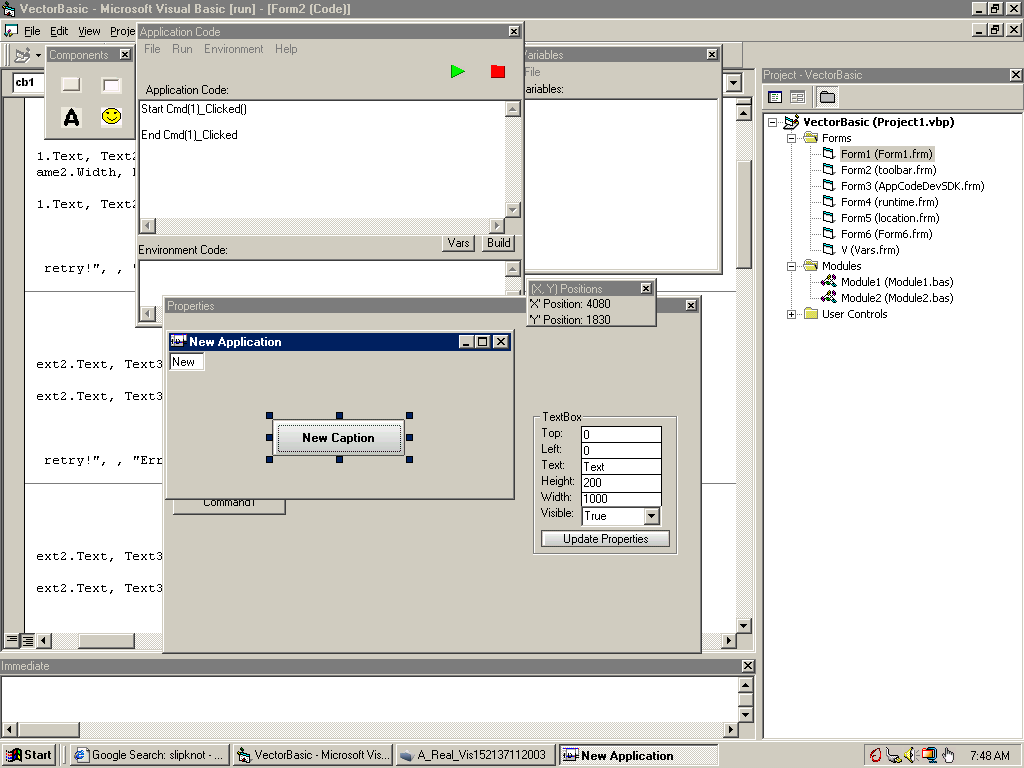
Task: Select the smiley face component
Action: (111, 117)
